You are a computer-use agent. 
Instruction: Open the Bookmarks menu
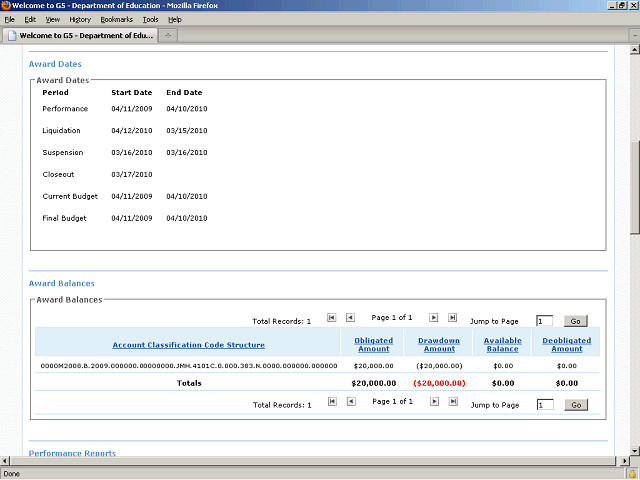coord(116,19)
